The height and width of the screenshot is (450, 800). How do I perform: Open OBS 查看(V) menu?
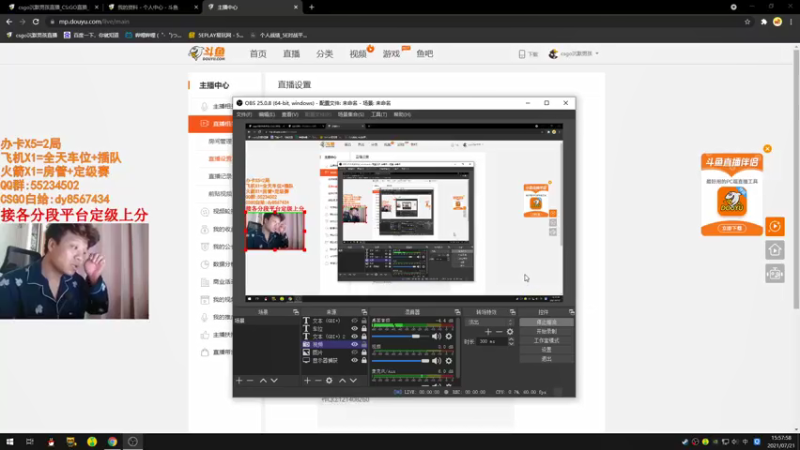click(290, 114)
